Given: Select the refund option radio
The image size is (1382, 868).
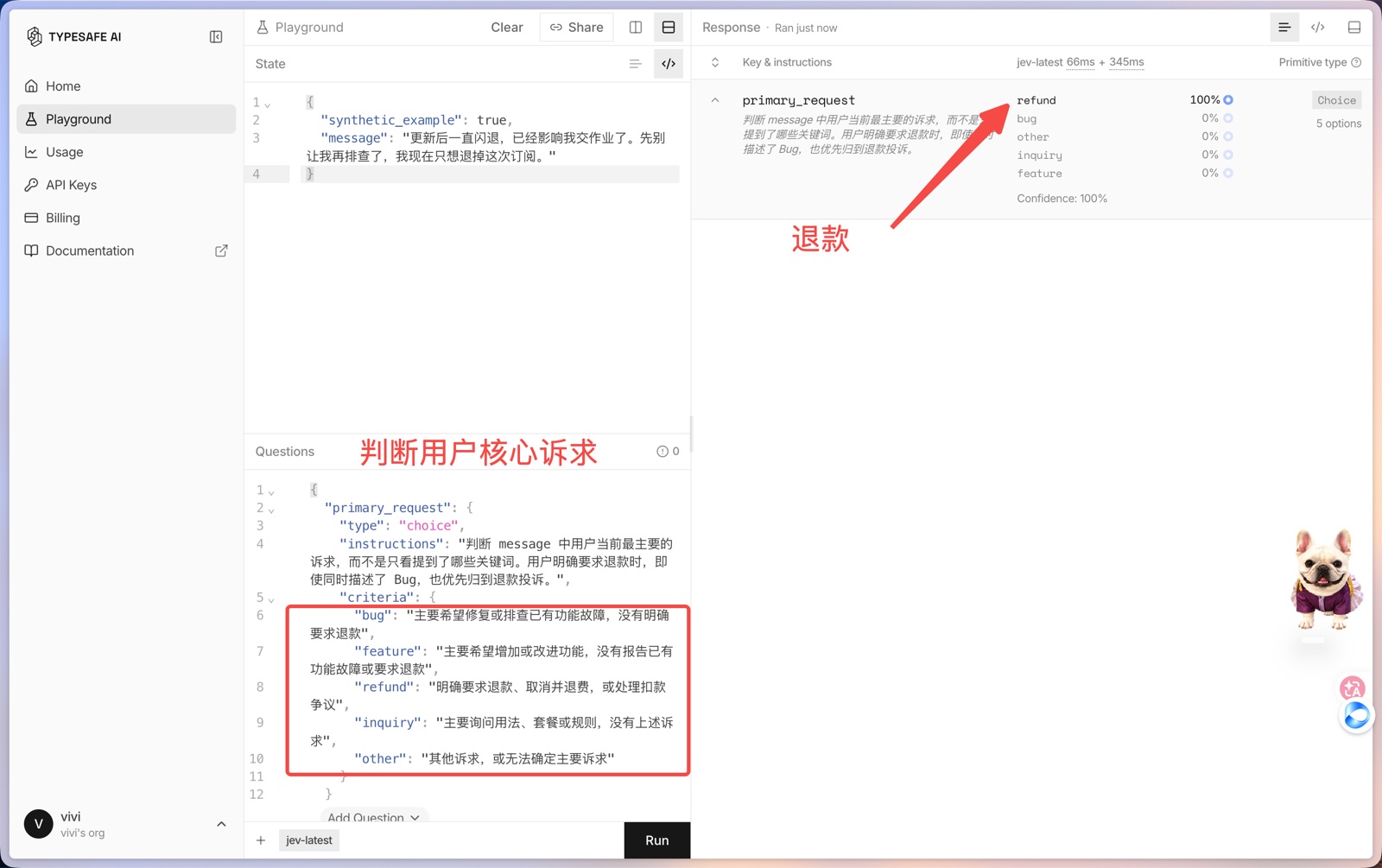Looking at the screenshot, I should [x=1228, y=100].
